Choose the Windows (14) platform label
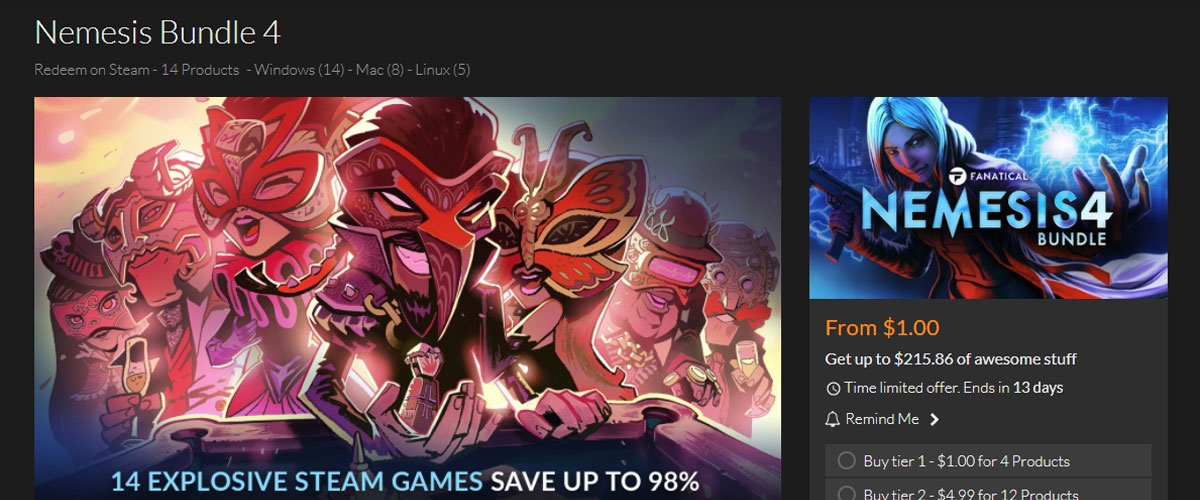This screenshot has width=1200, height=500. (299, 70)
